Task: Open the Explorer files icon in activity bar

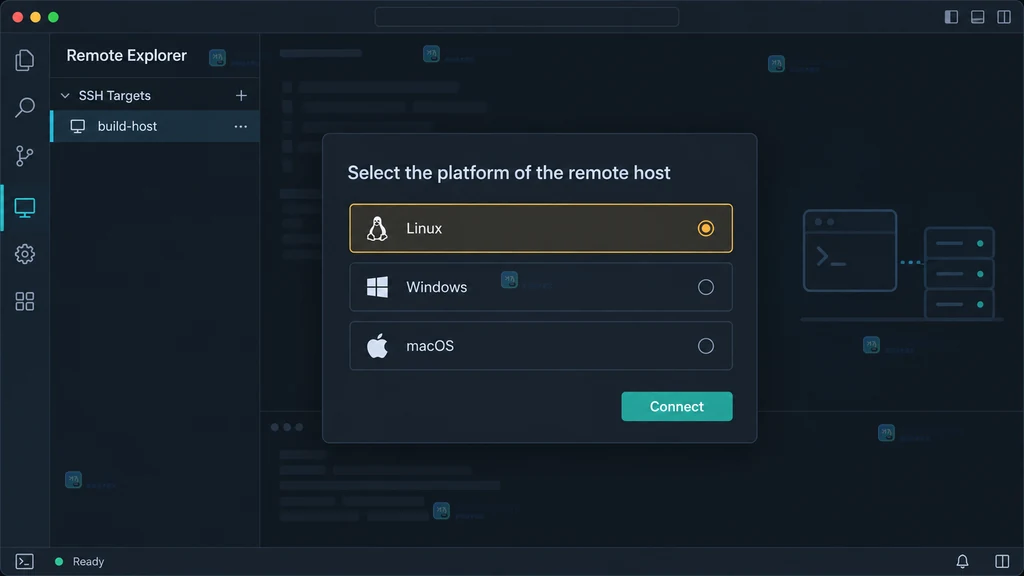Action: 25,60
